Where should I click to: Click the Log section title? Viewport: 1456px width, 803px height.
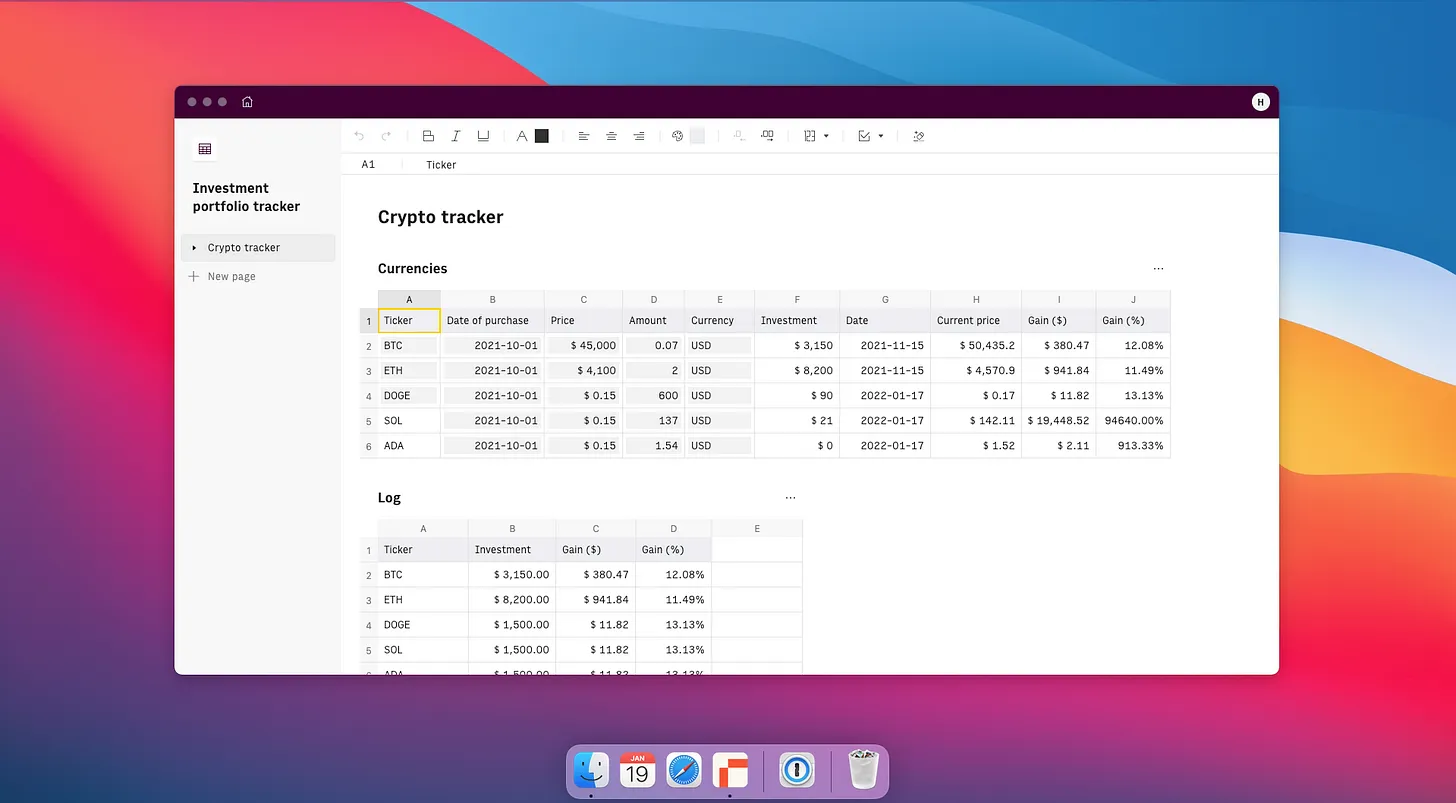389,498
